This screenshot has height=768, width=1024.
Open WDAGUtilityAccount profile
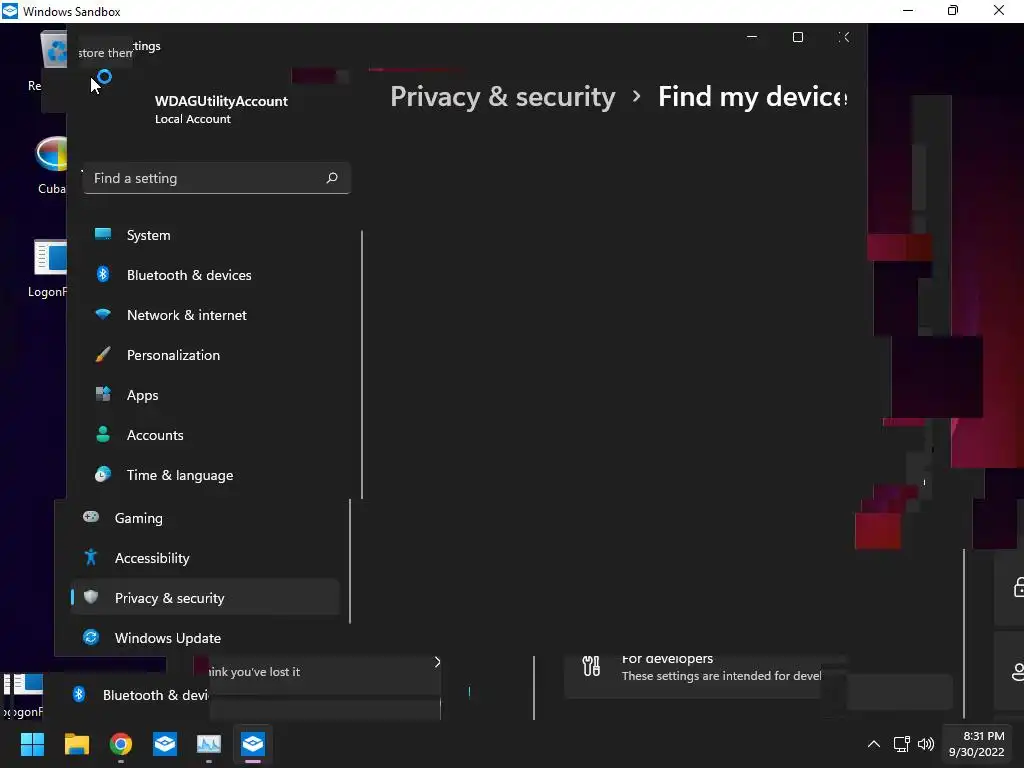tap(221, 109)
